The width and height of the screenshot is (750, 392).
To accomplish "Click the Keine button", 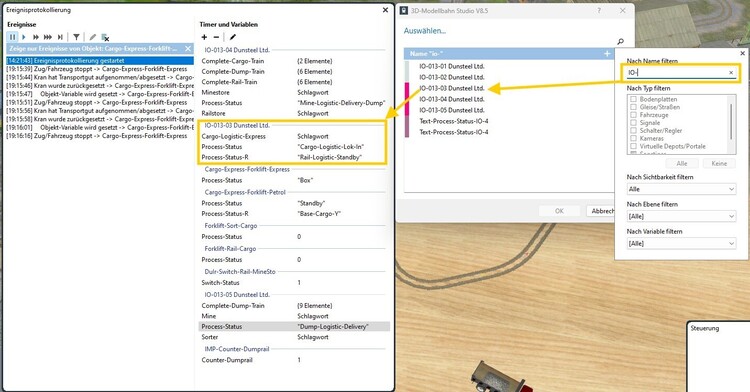I will point(719,163).
